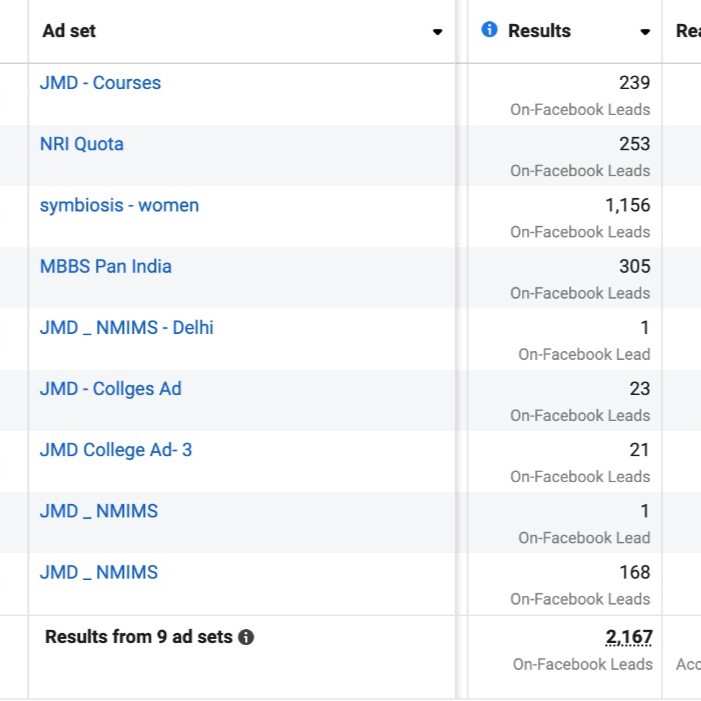
Task: Click the 2,167 total results value
Action: click(629, 637)
